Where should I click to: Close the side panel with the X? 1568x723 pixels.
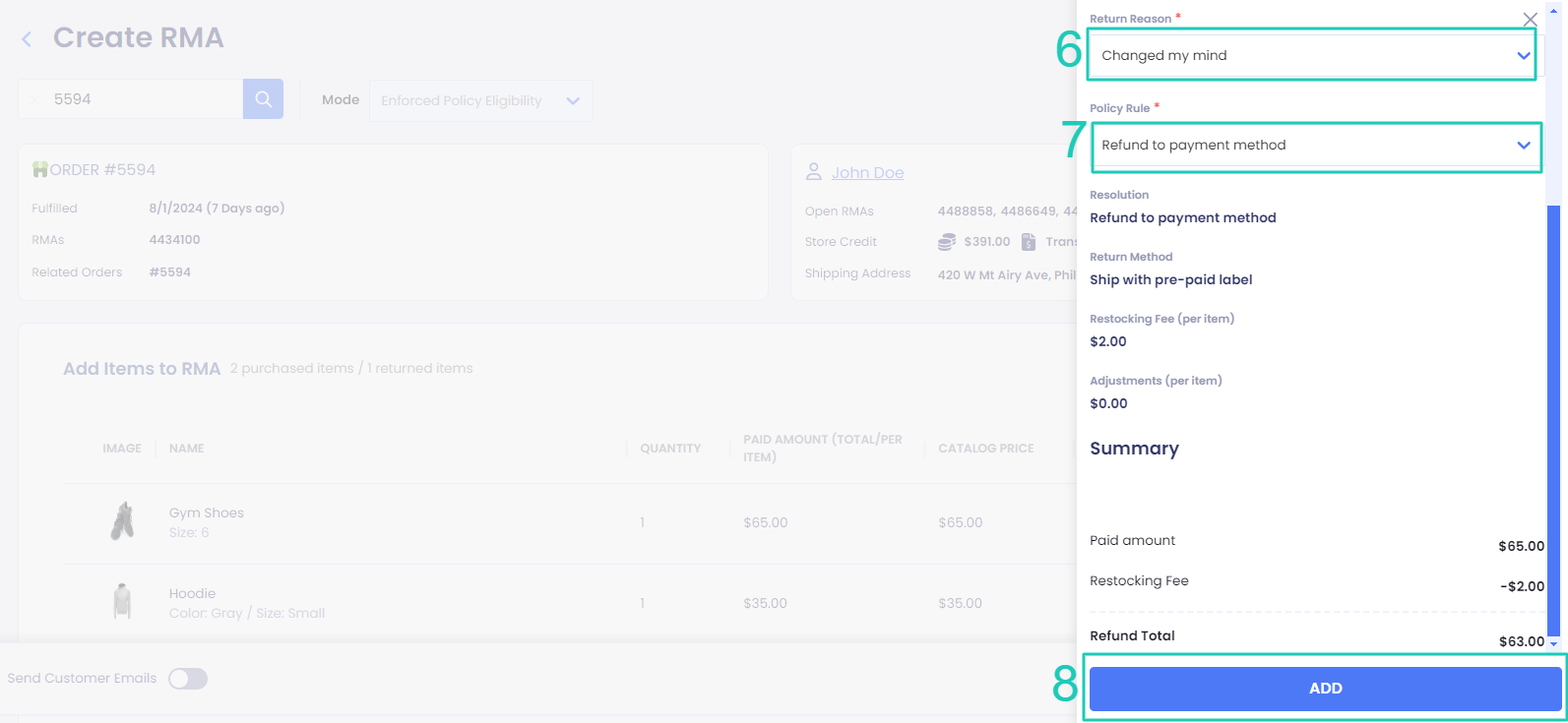pos(1530,20)
